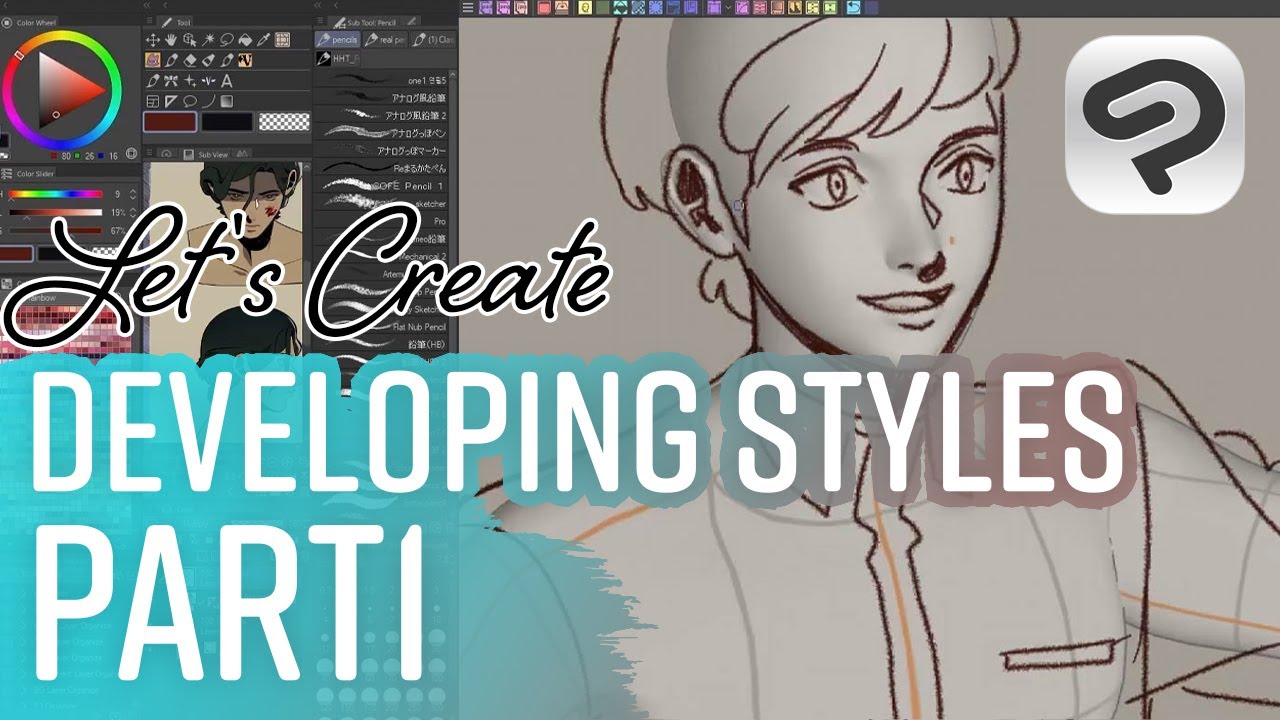The width and height of the screenshot is (1280, 720).
Task: Select the butterfly Decoration tool
Action: pyautogui.click(x=171, y=81)
